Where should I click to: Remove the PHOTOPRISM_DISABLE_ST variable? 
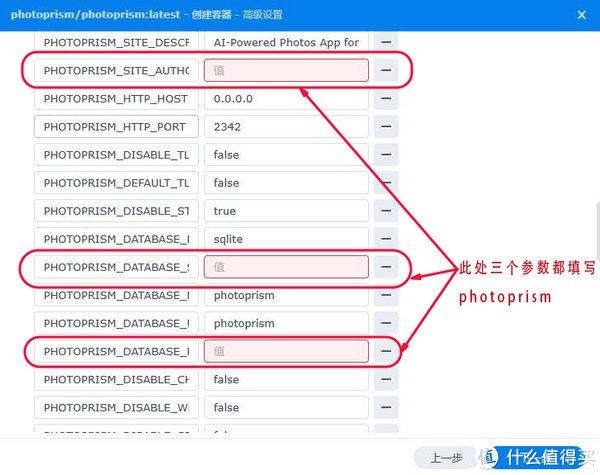(386, 211)
